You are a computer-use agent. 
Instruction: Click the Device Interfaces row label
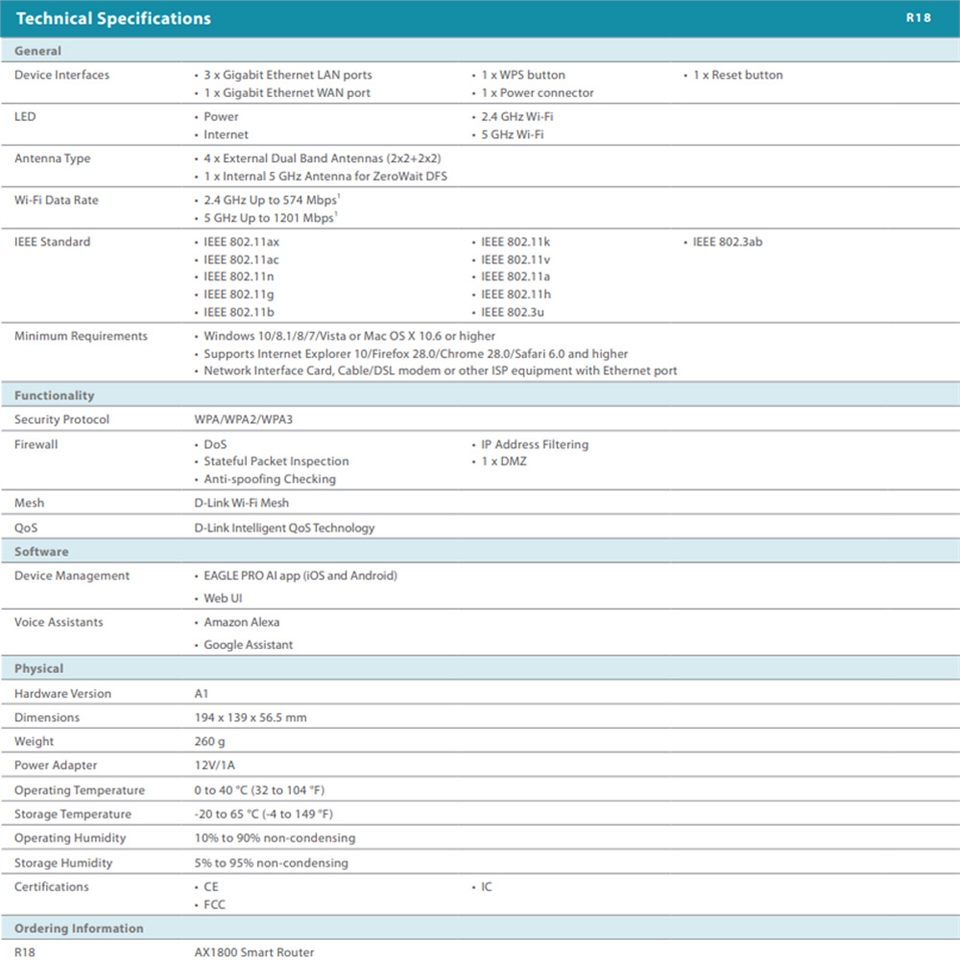click(62, 75)
